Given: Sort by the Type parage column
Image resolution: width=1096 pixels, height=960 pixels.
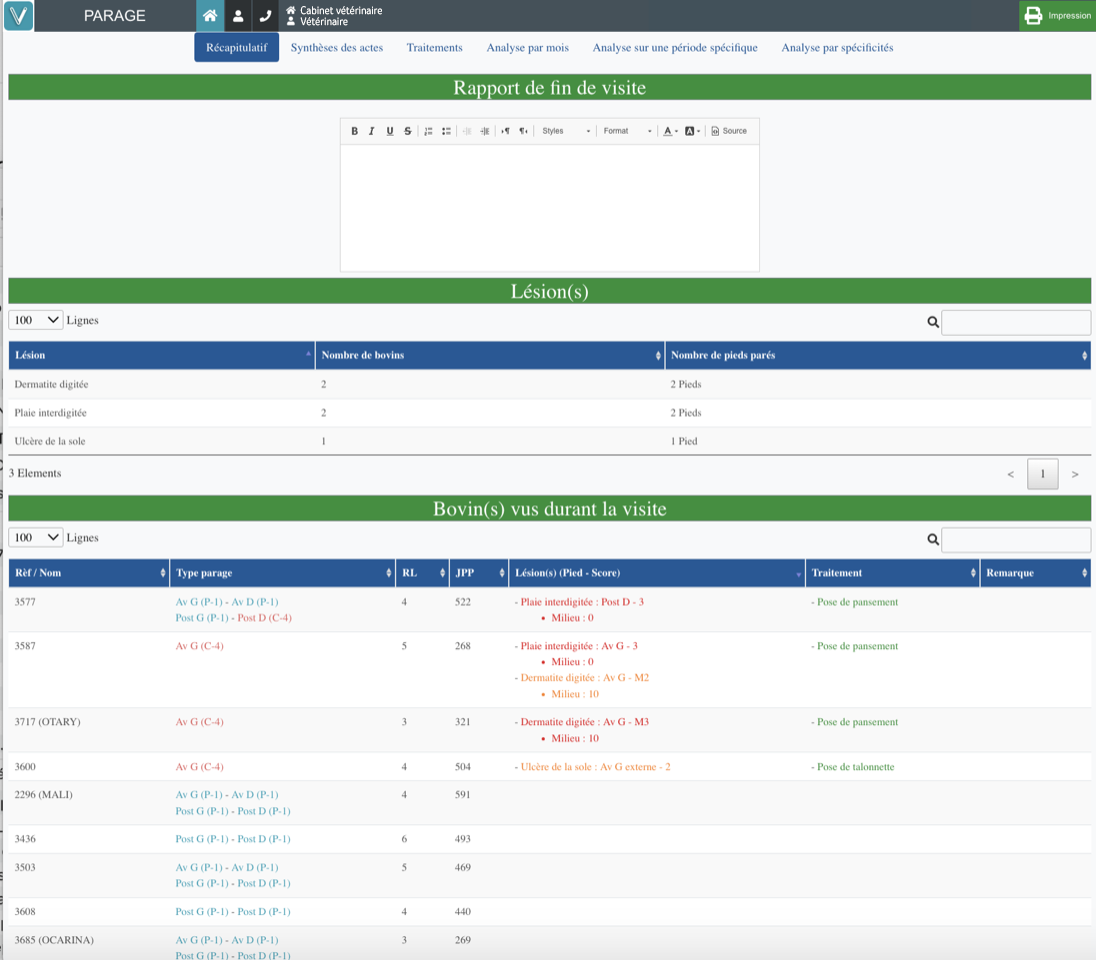Looking at the screenshot, I should tap(282, 573).
